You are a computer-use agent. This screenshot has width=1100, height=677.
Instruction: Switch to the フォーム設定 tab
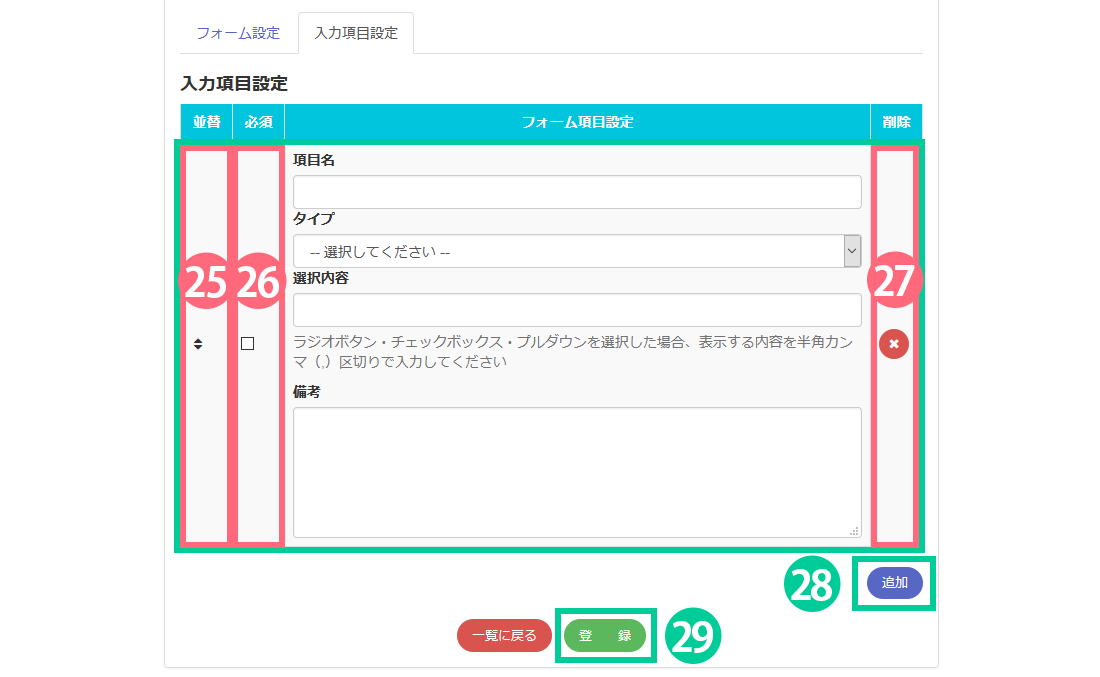[238, 33]
